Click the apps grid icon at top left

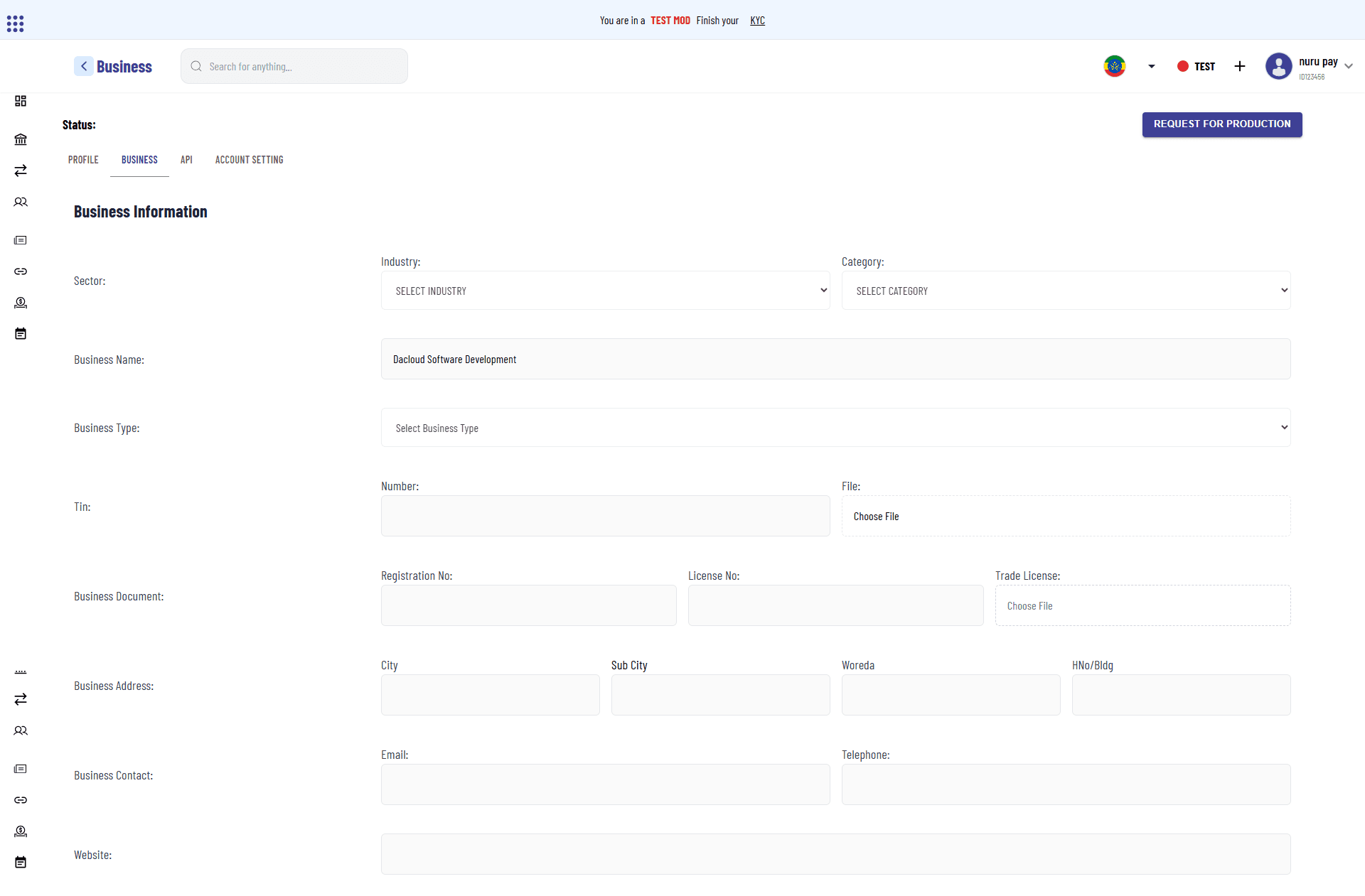[x=15, y=23]
